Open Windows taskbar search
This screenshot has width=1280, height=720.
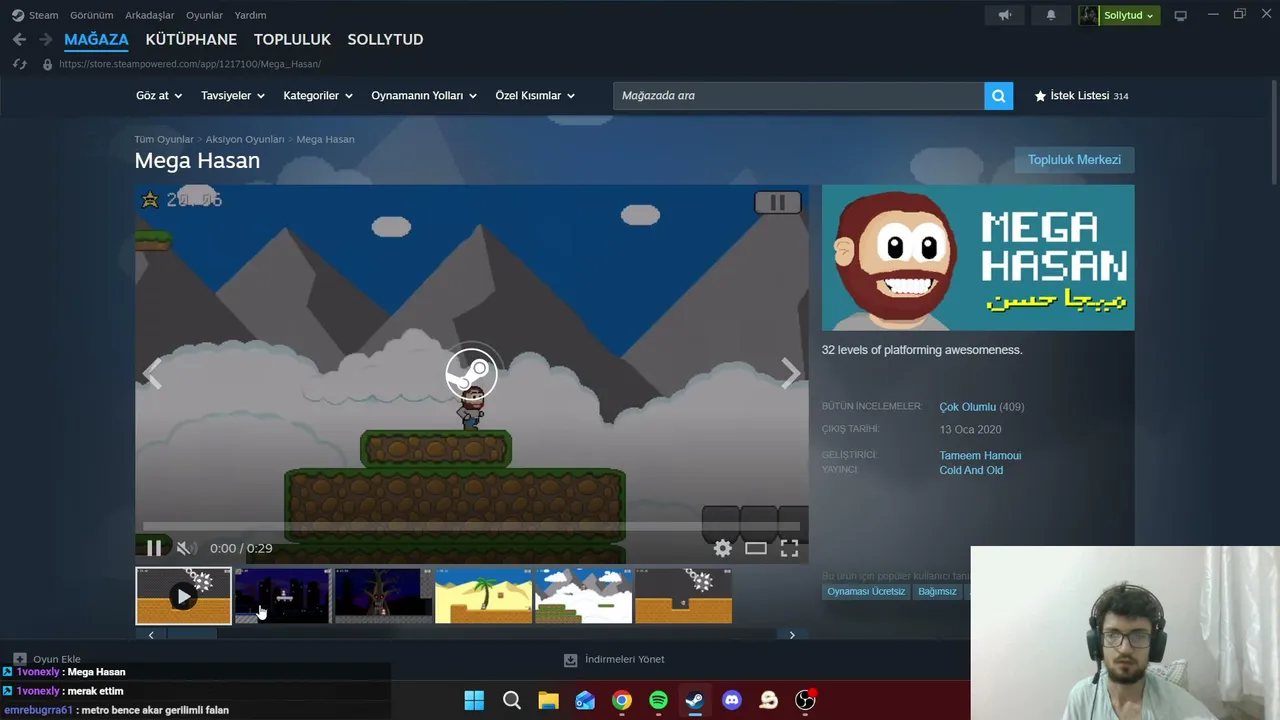pyautogui.click(x=511, y=700)
